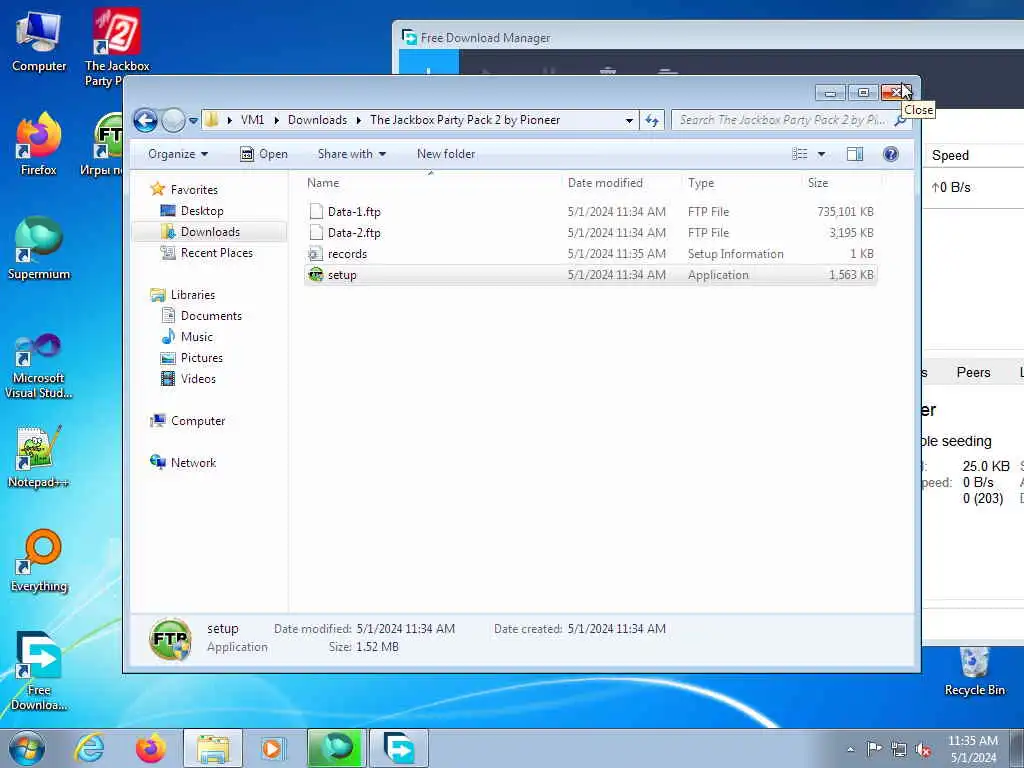Switch to Supermium taskbar button
The image size is (1024, 768).
coord(336,748)
